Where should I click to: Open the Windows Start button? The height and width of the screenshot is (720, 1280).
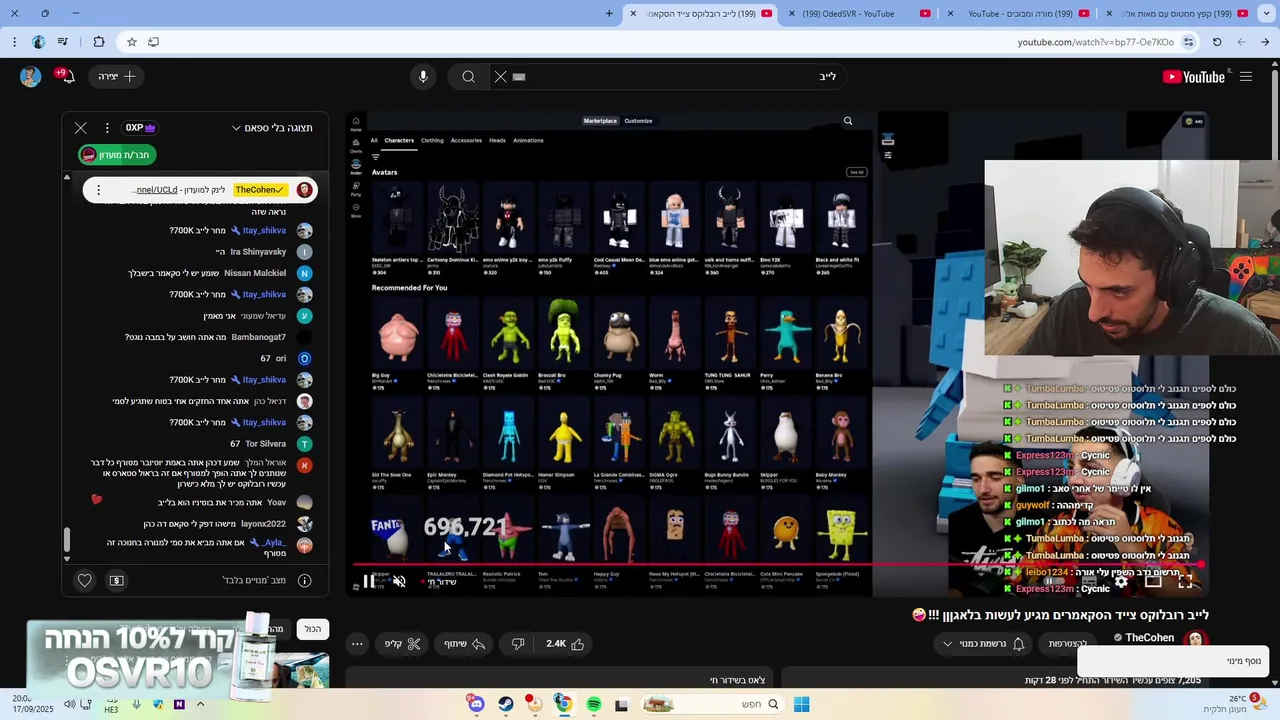pos(801,705)
